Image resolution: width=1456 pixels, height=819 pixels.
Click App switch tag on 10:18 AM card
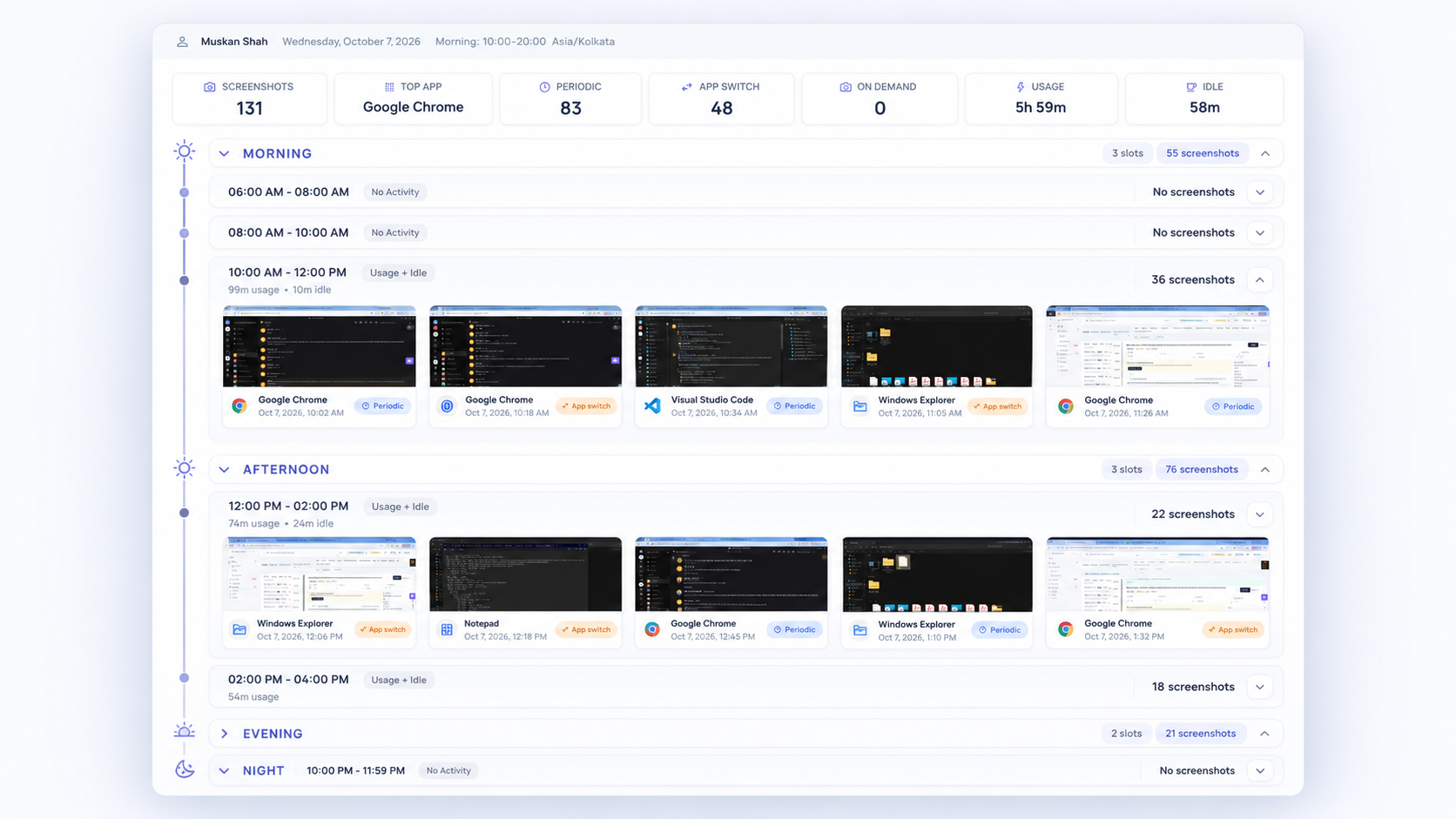585,406
